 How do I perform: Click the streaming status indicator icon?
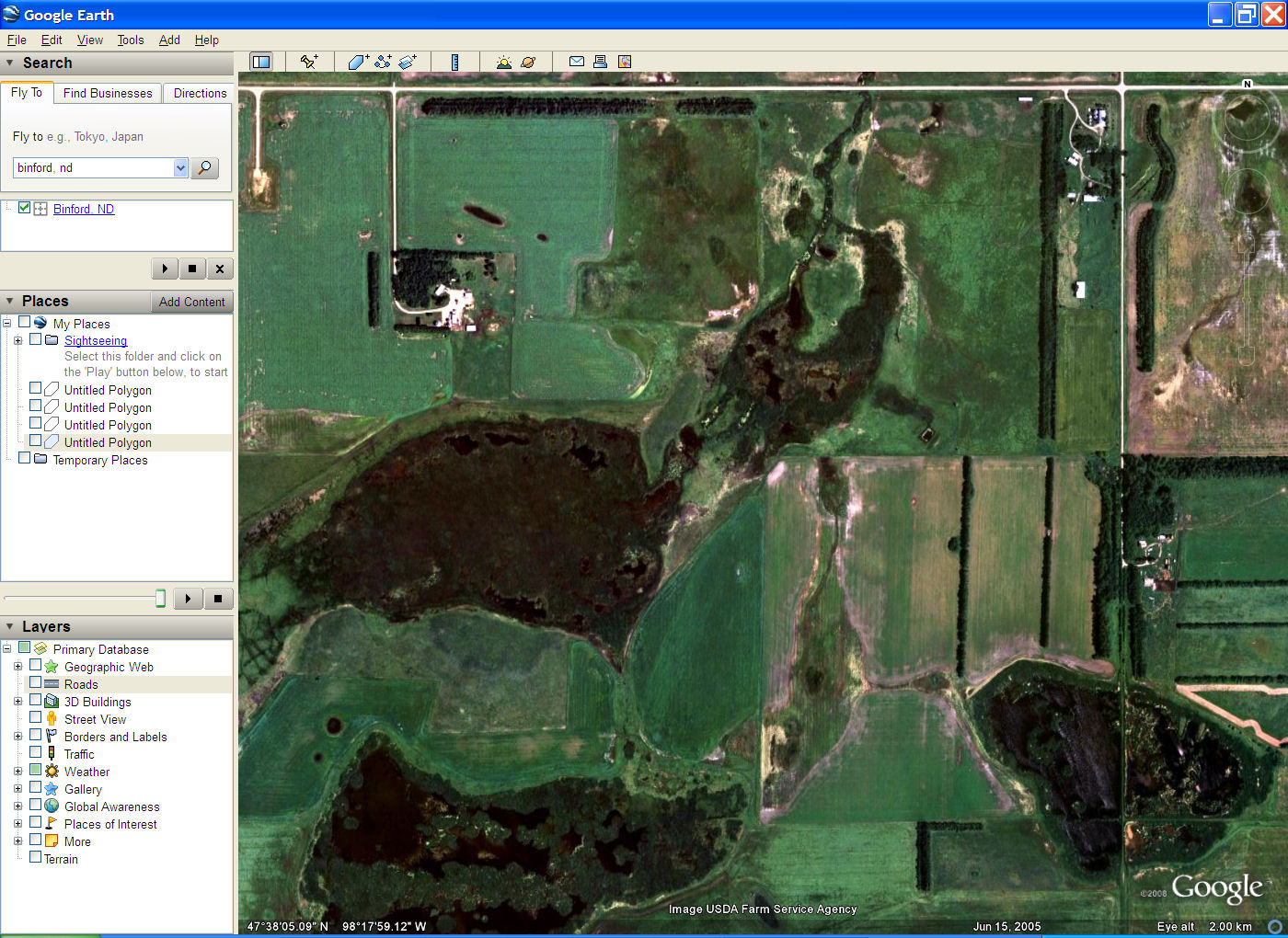pos(1275,926)
